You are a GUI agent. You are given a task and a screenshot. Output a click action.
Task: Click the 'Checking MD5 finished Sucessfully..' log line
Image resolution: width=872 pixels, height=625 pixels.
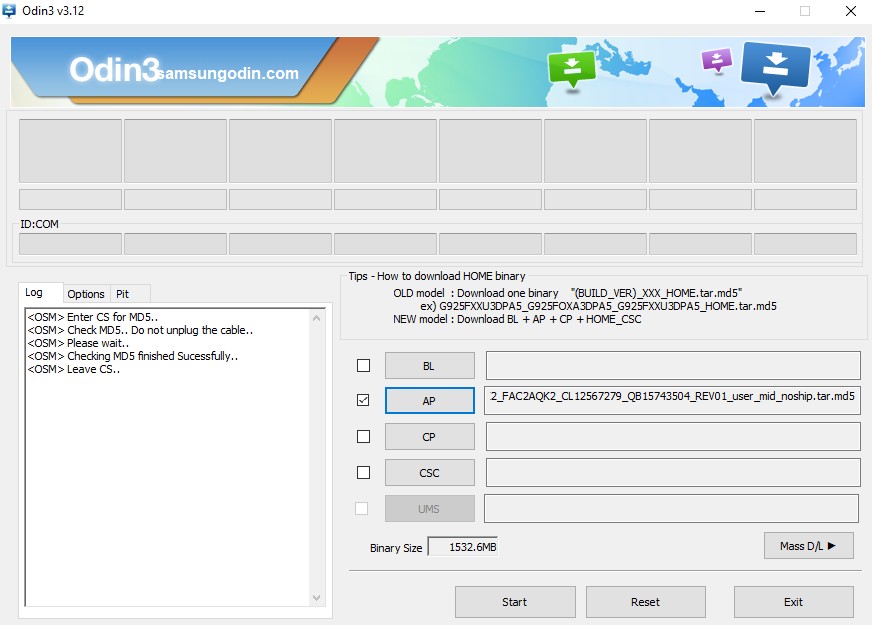tap(133, 356)
